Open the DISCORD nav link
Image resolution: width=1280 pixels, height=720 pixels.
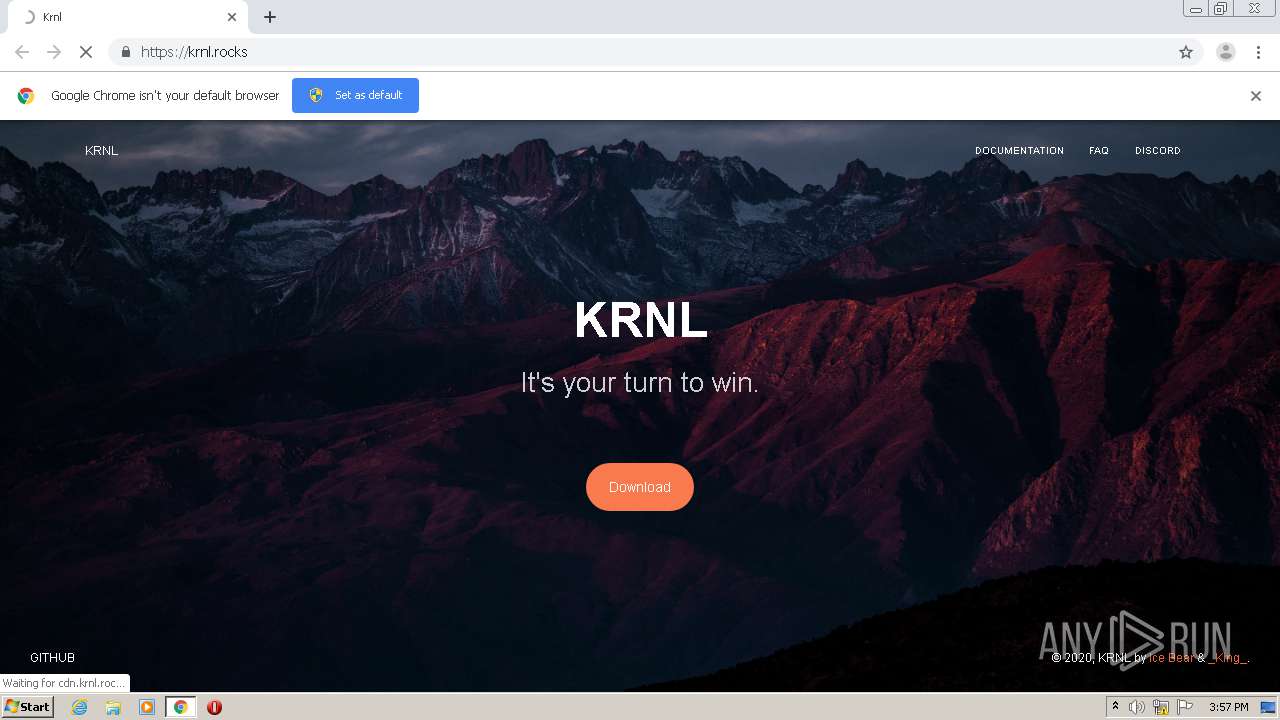[x=1157, y=151]
